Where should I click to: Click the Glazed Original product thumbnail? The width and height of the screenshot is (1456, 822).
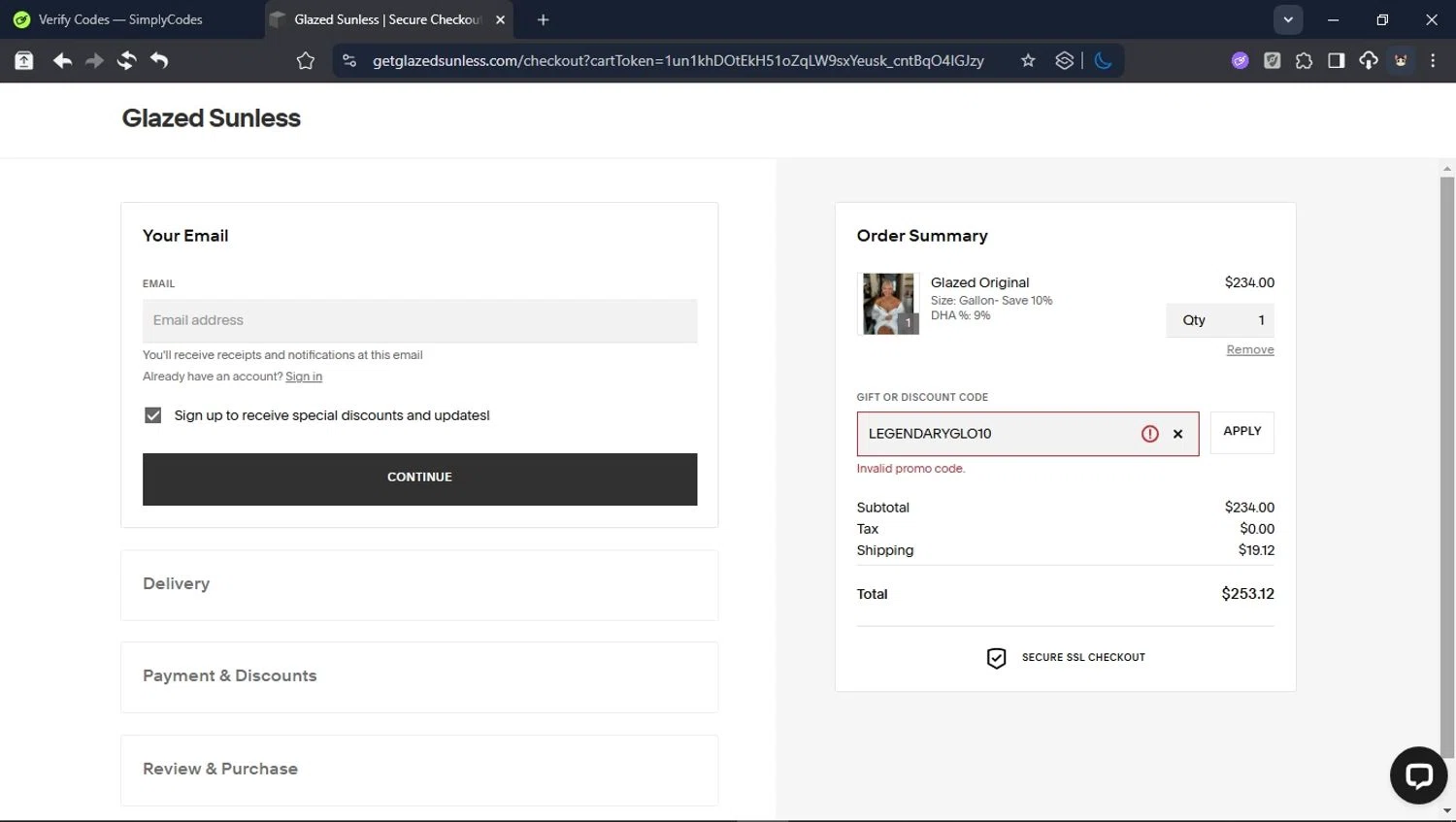pyautogui.click(x=889, y=304)
